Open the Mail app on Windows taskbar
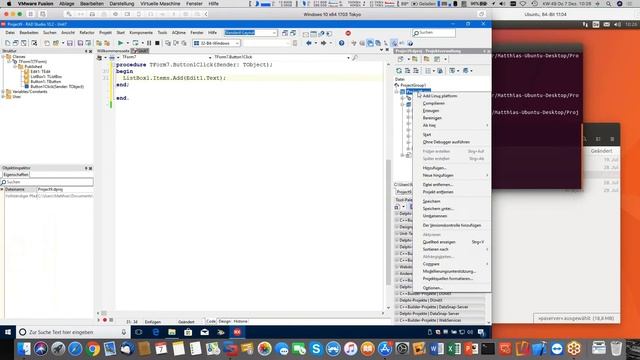 [x=204, y=332]
